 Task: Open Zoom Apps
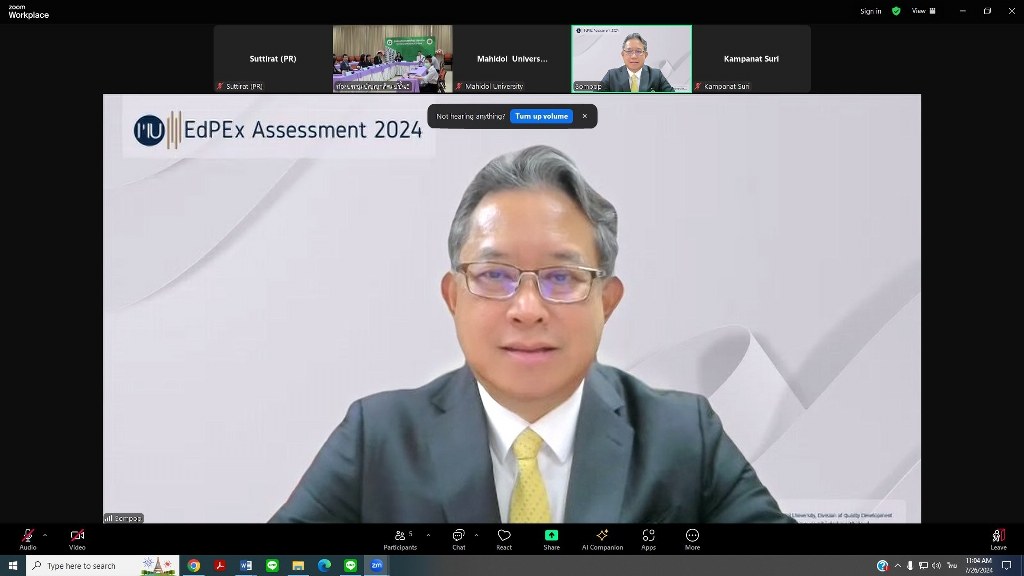tap(648, 539)
